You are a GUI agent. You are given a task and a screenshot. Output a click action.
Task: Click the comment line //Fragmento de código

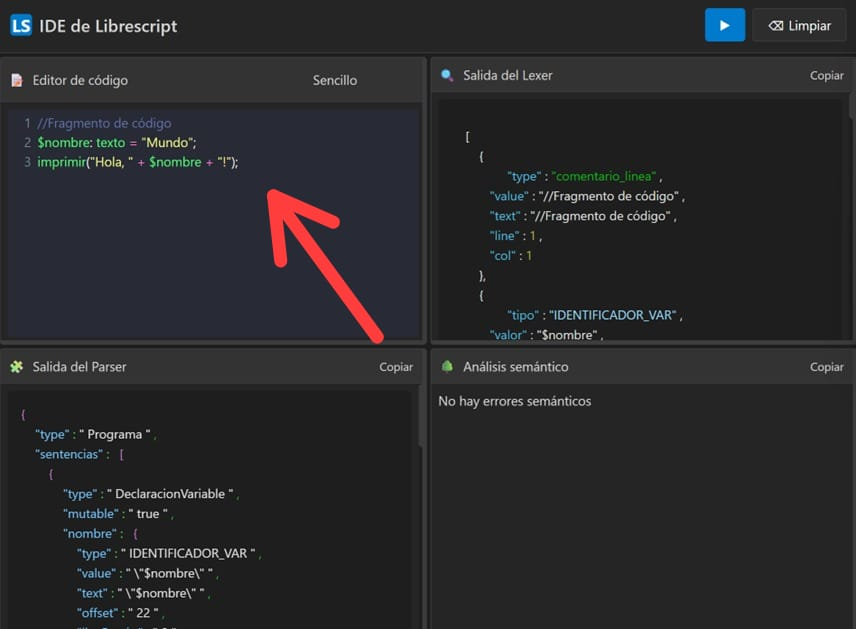point(104,123)
